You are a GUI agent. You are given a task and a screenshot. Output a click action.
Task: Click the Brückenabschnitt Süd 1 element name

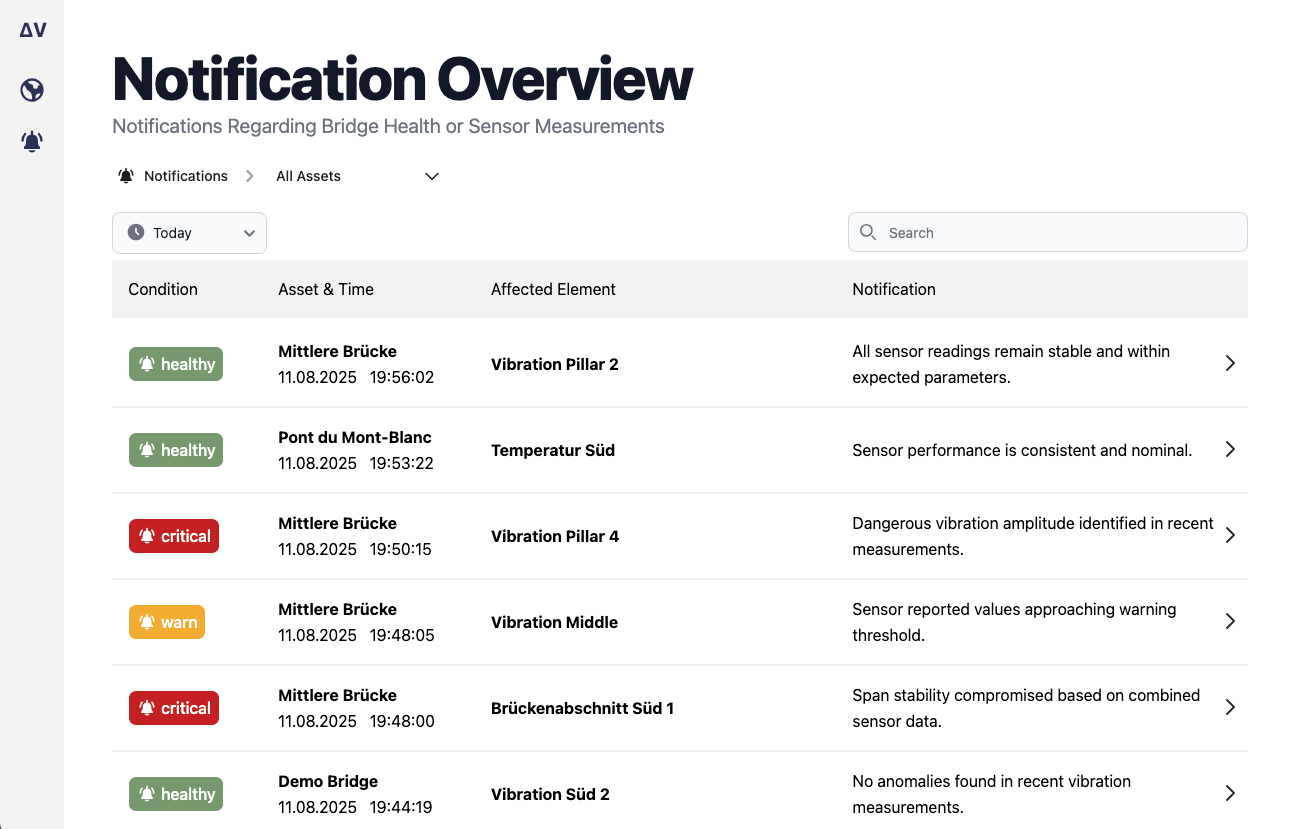click(582, 708)
